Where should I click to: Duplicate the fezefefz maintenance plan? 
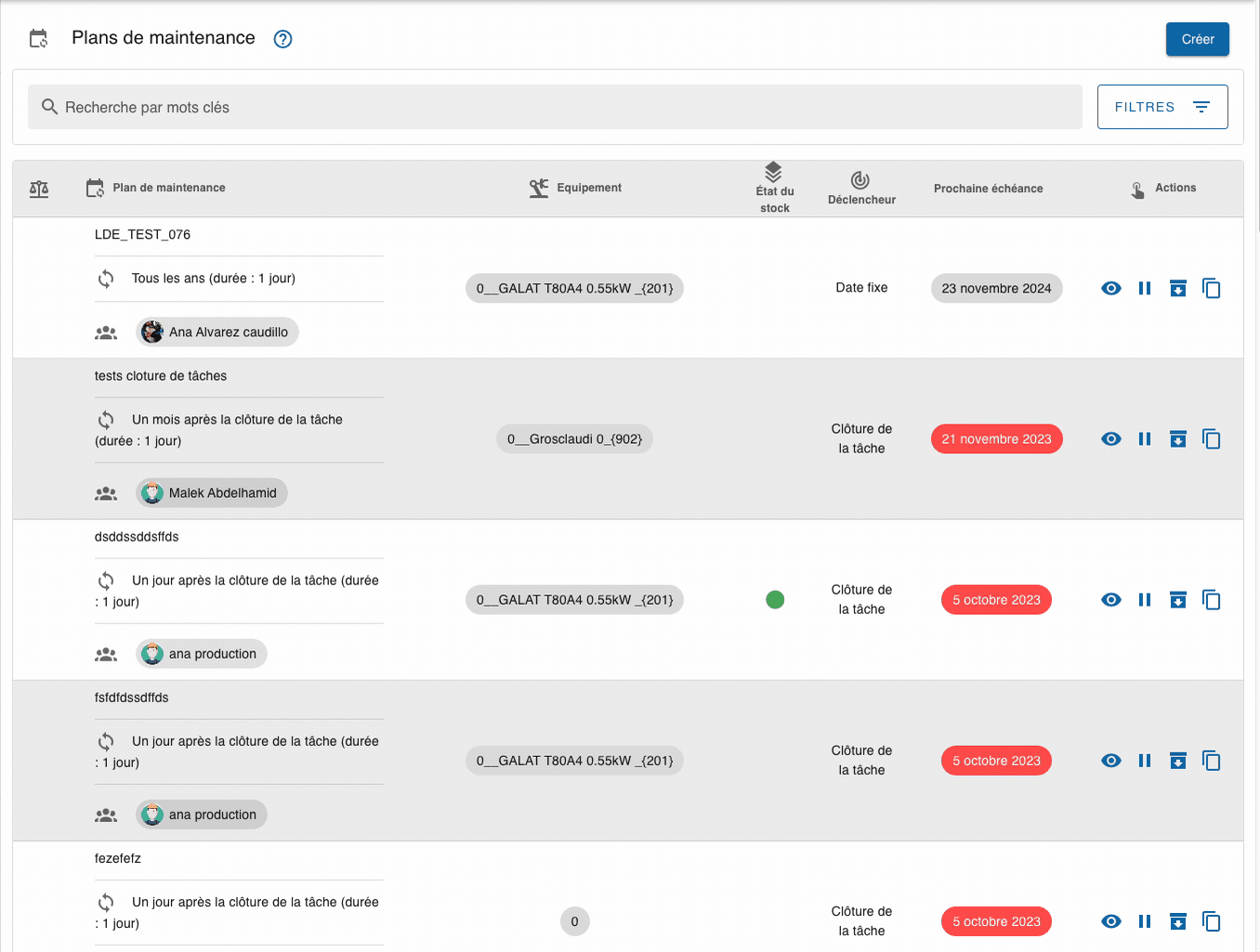(x=1211, y=921)
